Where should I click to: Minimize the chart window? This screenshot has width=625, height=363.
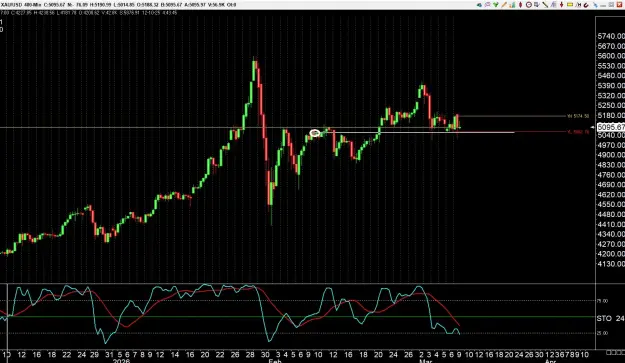click(603, 5)
